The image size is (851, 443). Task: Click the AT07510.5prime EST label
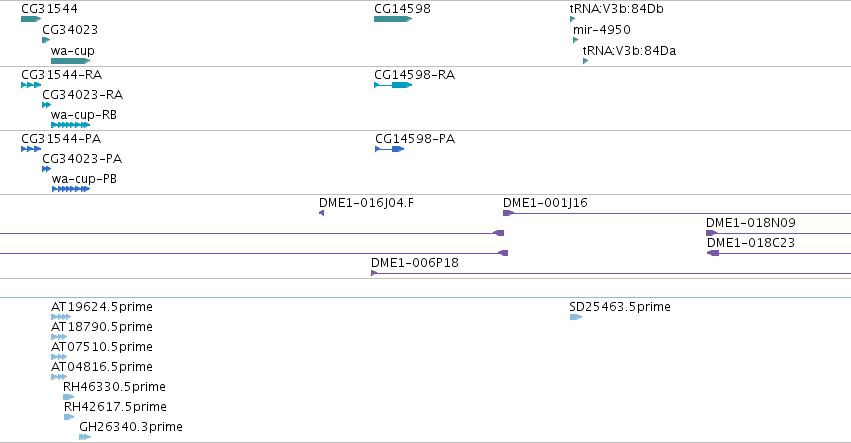coord(102,347)
